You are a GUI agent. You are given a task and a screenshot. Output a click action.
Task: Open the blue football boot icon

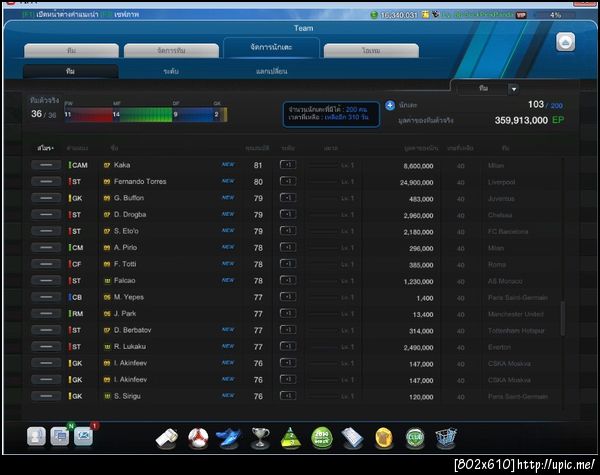pyautogui.click(x=229, y=438)
